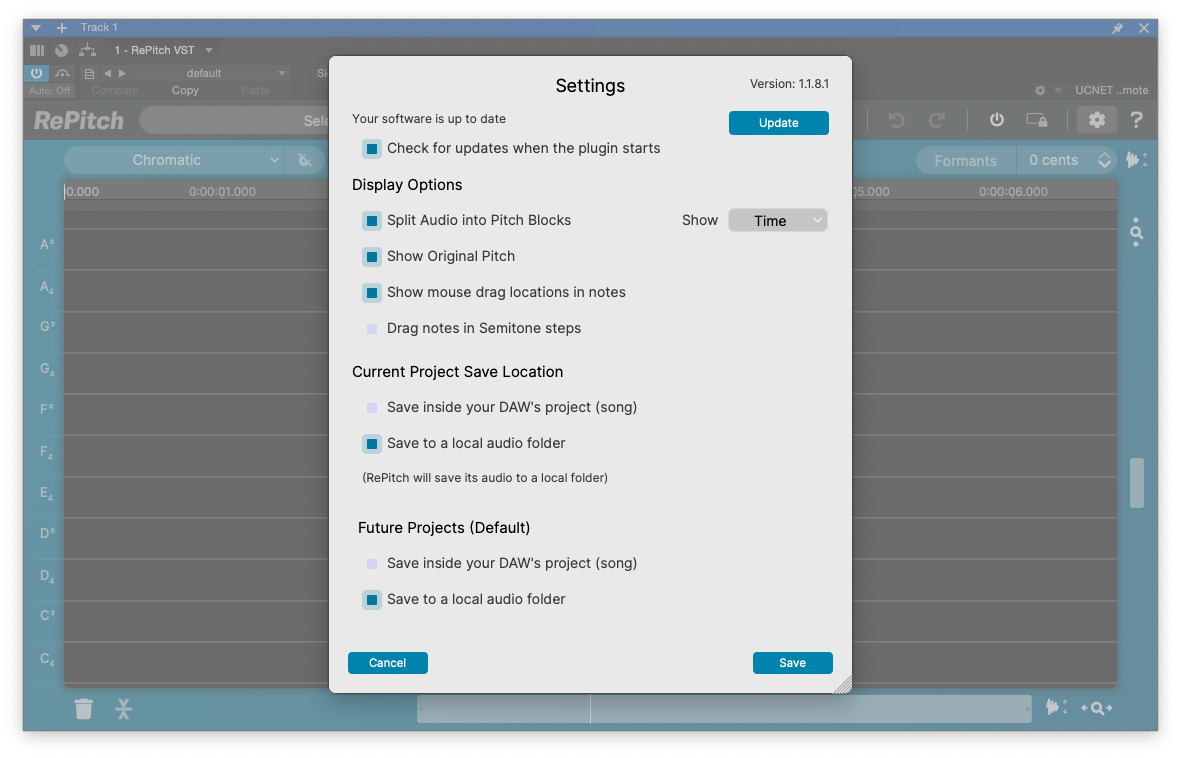This screenshot has height=758, width=1181.
Task: Click the RePitch settings gear icon
Action: [x=1097, y=120]
